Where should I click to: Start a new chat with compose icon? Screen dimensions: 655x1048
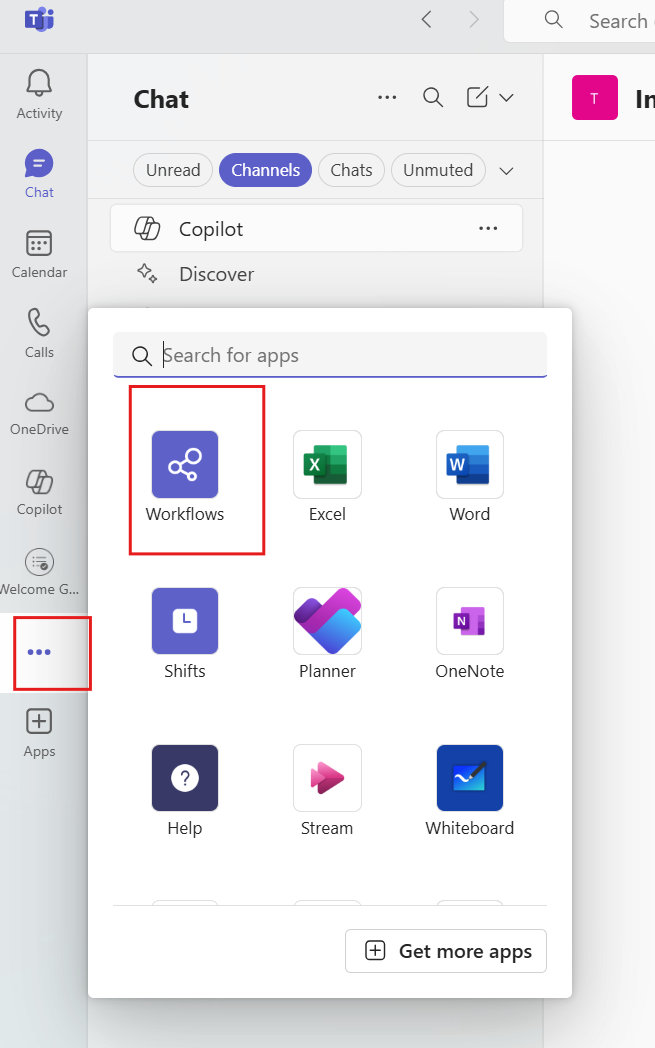[477, 98]
